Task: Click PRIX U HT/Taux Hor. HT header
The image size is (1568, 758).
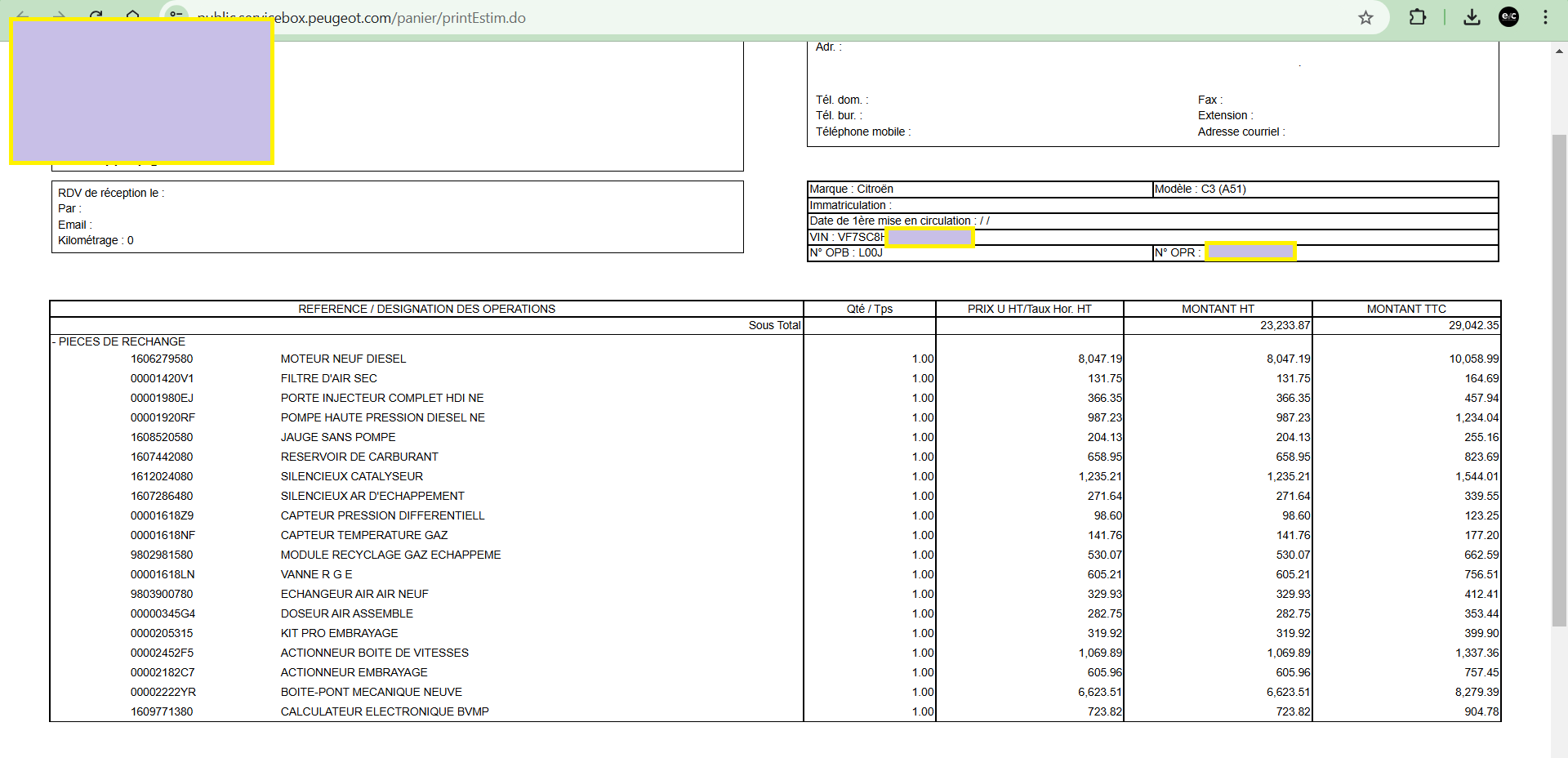Action: pyautogui.click(x=1030, y=309)
